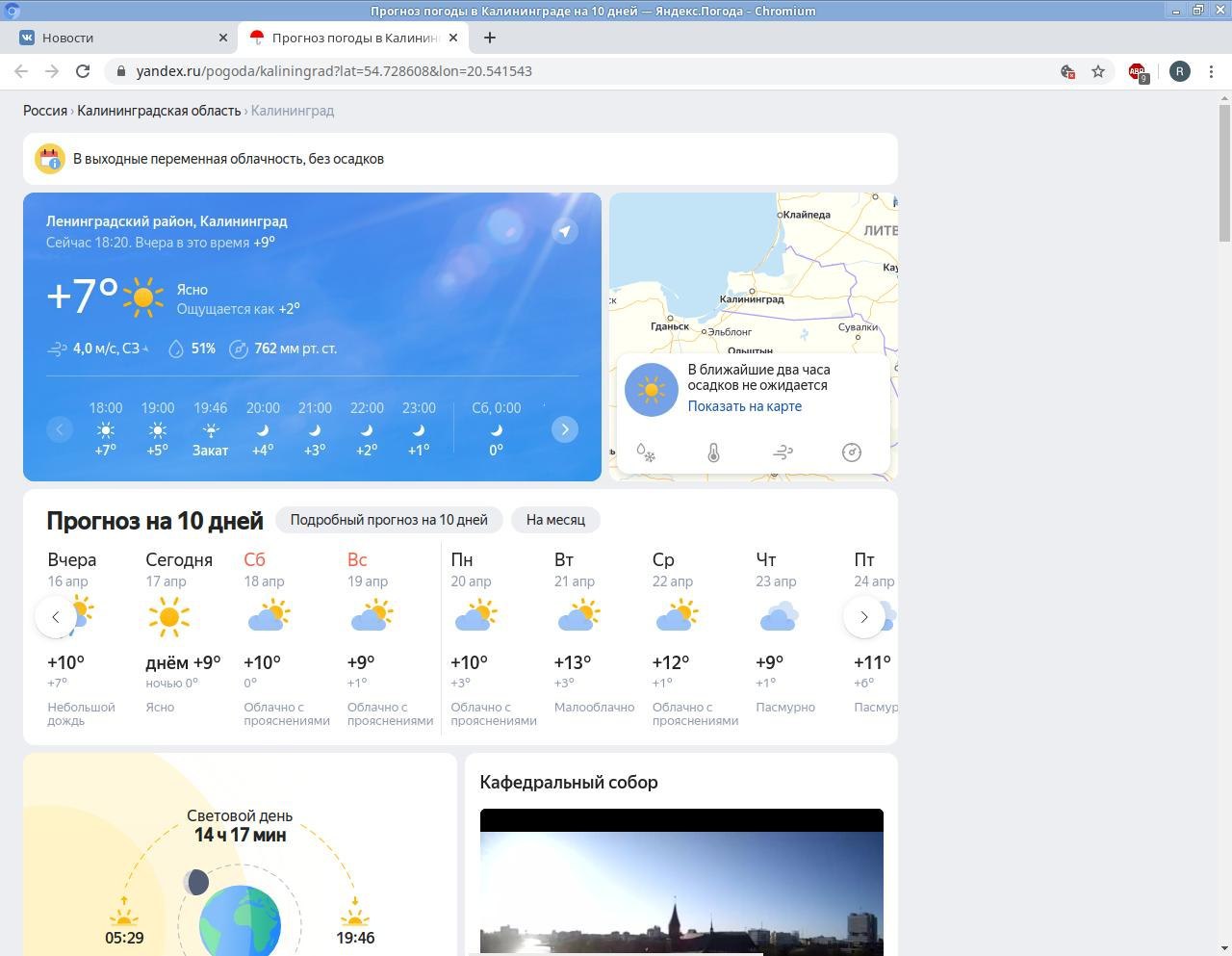This screenshot has height=956, width=1232.
Task: Open Chromium three-dot menu
Action: 1212,71
